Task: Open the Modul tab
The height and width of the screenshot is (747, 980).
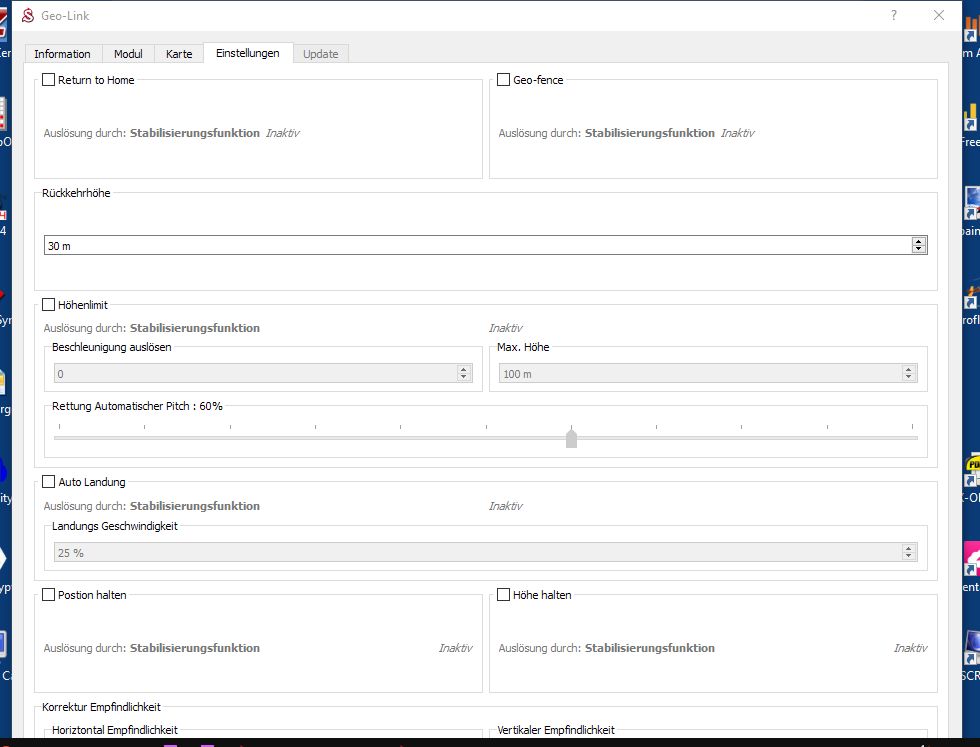Action: (128, 54)
